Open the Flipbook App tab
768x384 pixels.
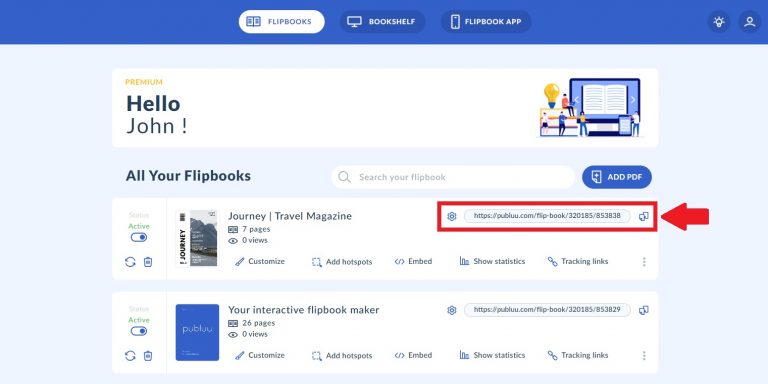pos(486,22)
